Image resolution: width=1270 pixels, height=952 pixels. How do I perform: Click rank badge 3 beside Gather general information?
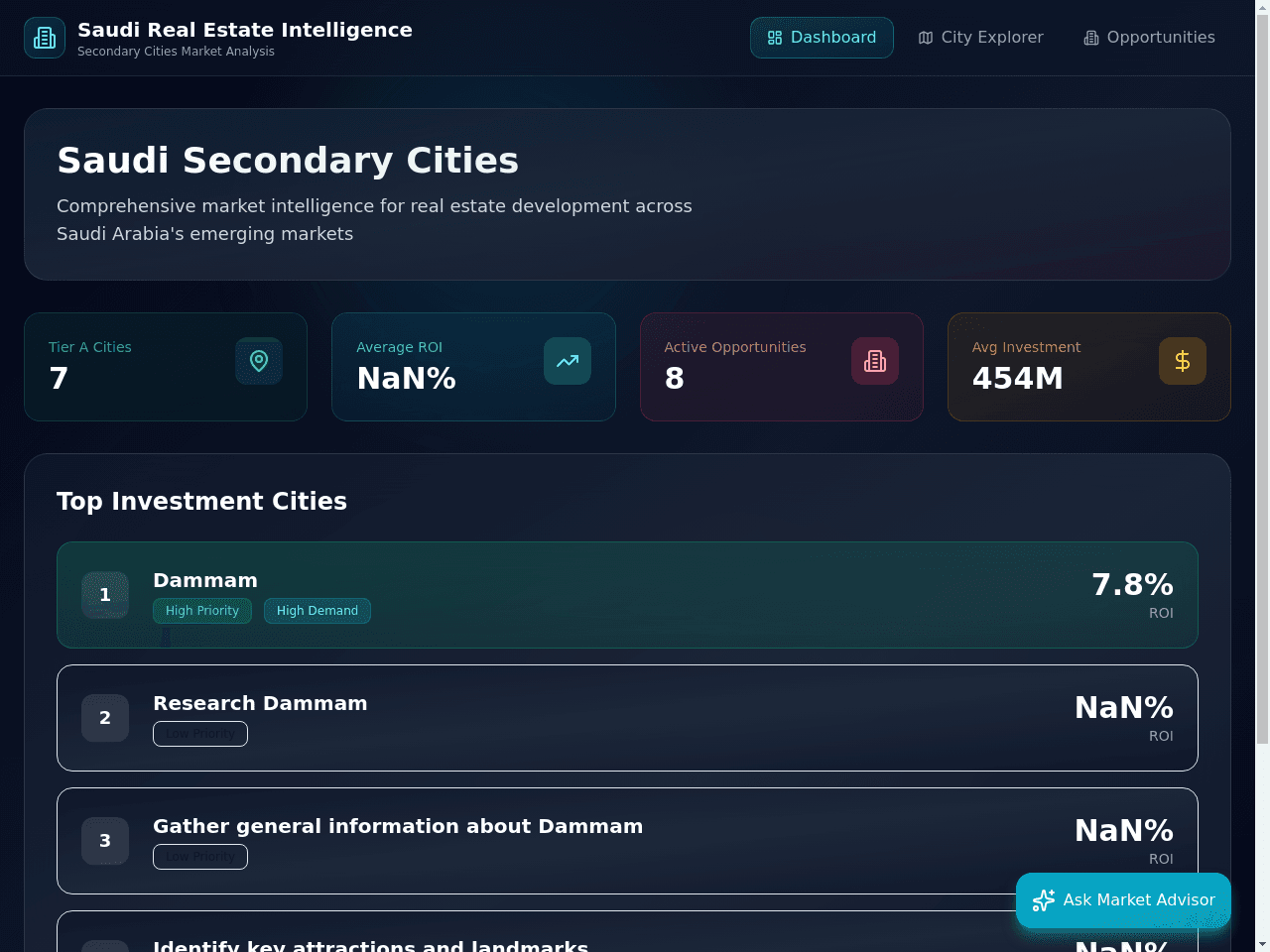tap(105, 841)
